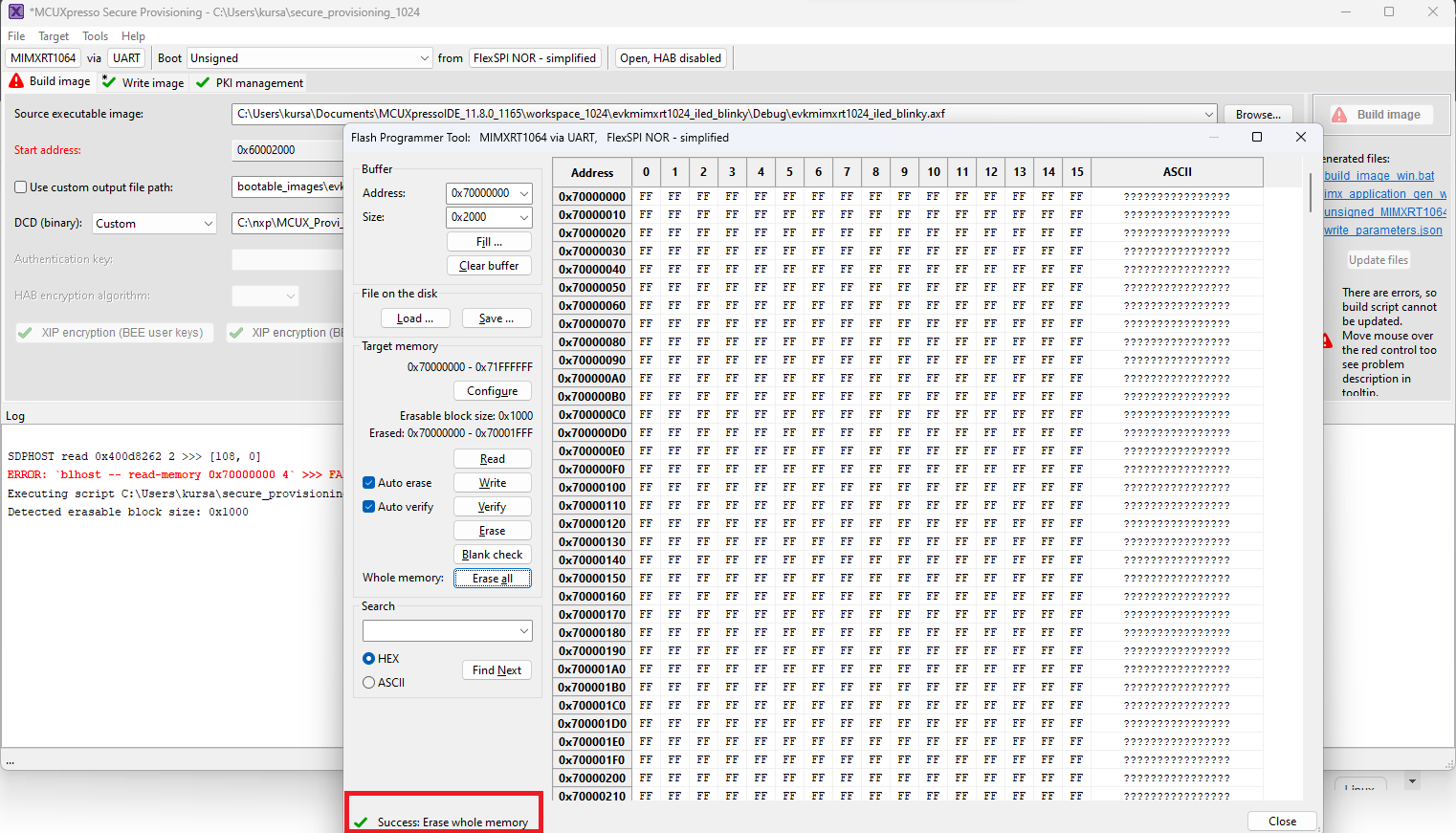Click the Clear buffer button
The height and width of the screenshot is (833, 1456).
point(489,266)
